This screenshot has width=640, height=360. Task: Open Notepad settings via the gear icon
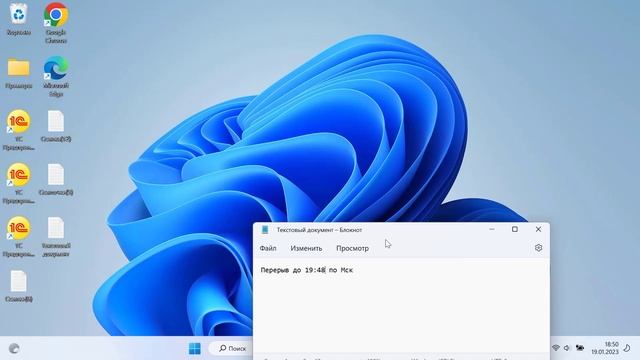point(538,248)
